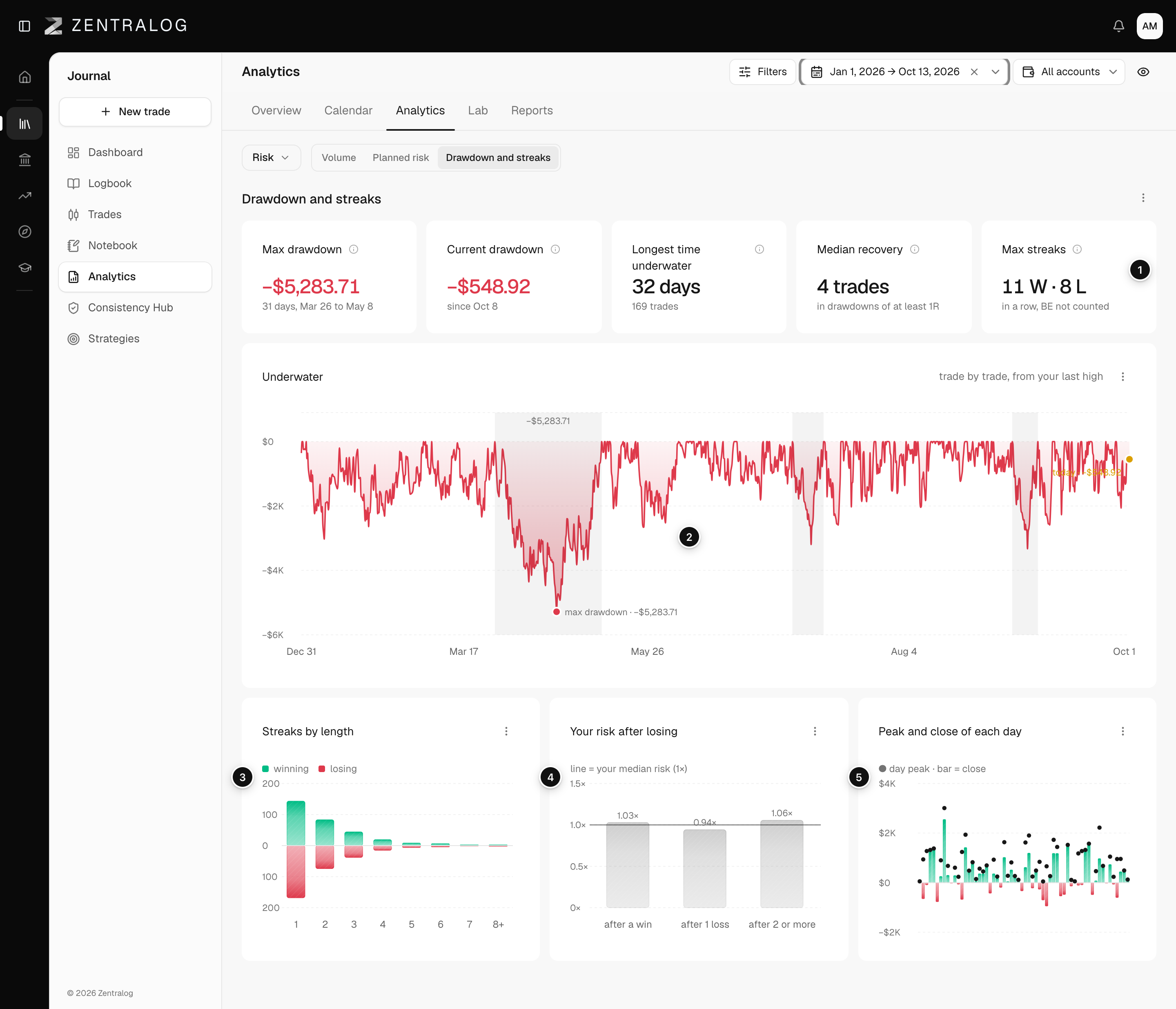Open Underwater chart options menu

1123,377
